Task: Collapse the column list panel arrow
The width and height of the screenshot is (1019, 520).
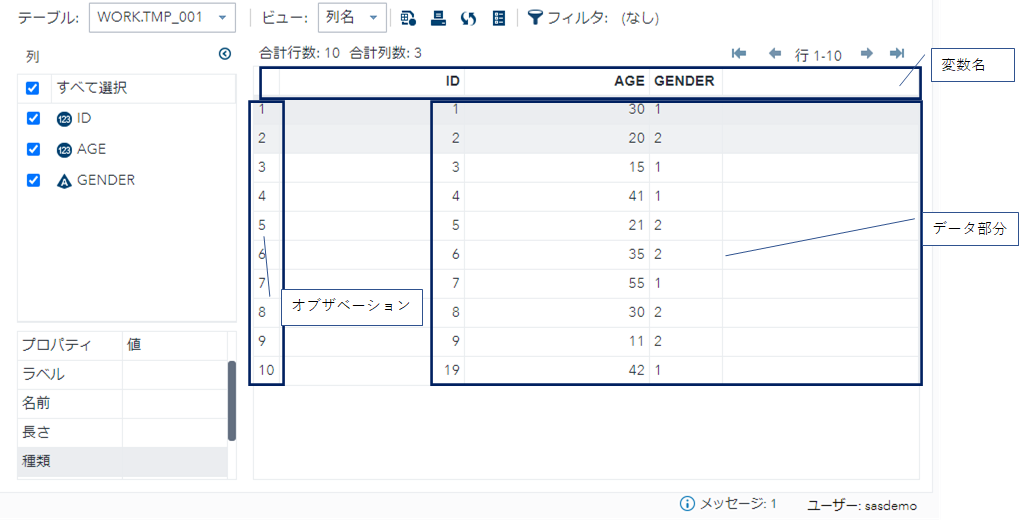Action: (x=225, y=54)
